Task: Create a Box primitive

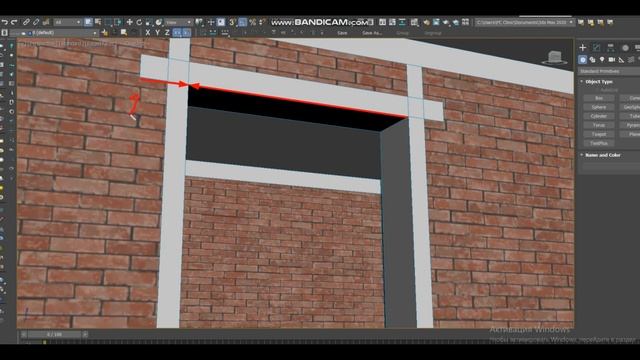Action: point(599,98)
